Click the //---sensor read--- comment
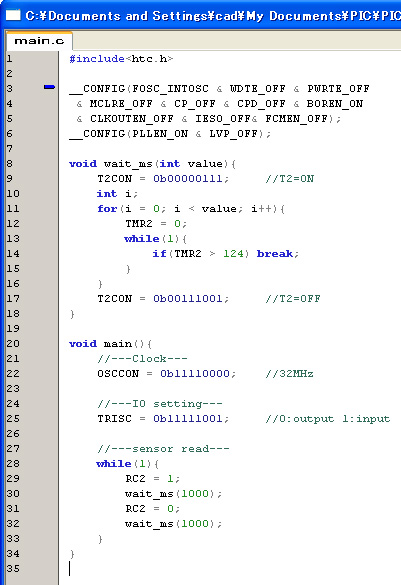 [163, 449]
